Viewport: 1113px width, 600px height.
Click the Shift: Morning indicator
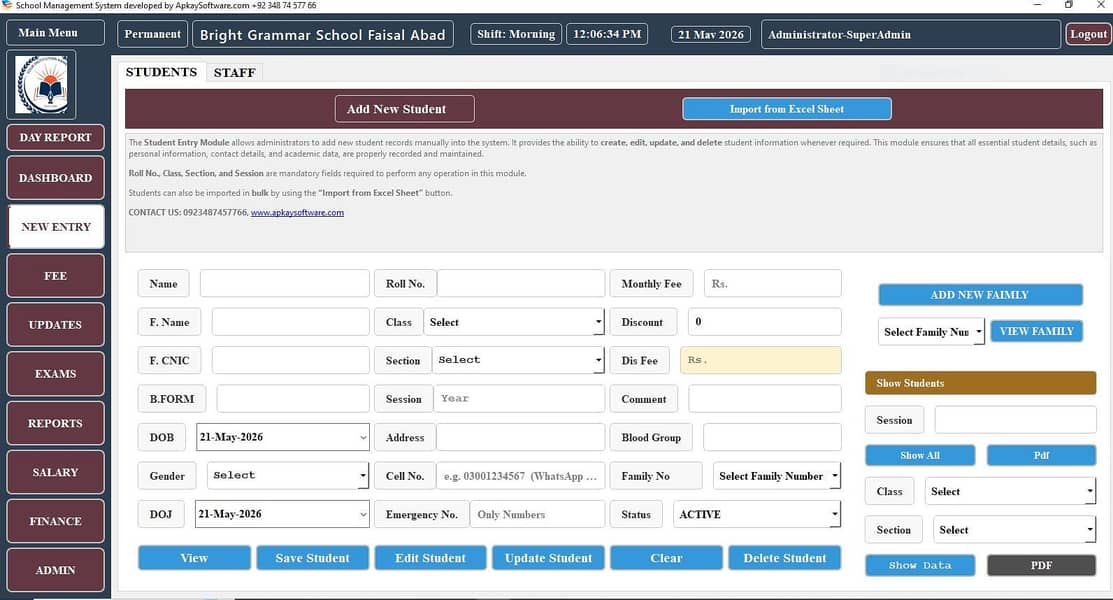(516, 34)
